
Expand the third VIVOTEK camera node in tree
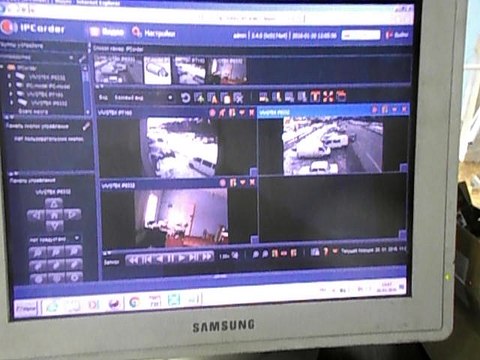click(x=11, y=94)
